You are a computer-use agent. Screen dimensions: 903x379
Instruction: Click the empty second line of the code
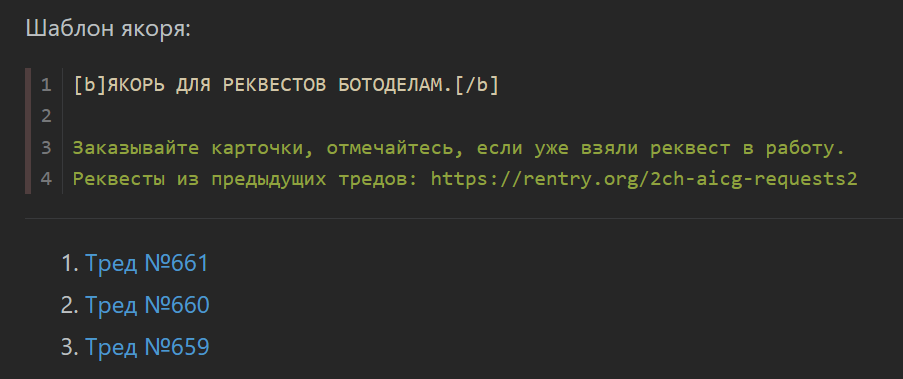coord(461,116)
